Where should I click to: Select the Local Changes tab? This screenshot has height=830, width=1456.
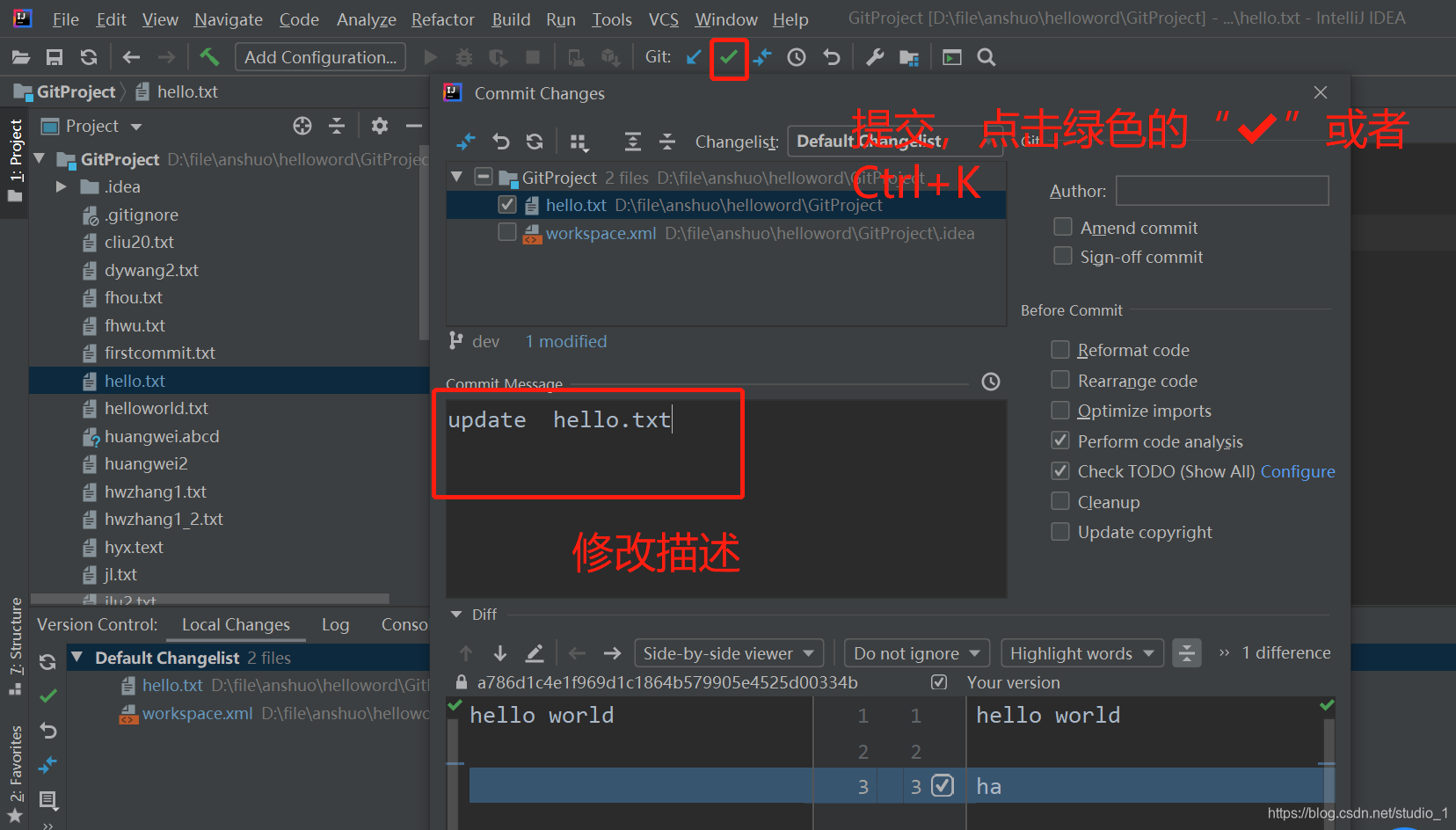(236, 624)
